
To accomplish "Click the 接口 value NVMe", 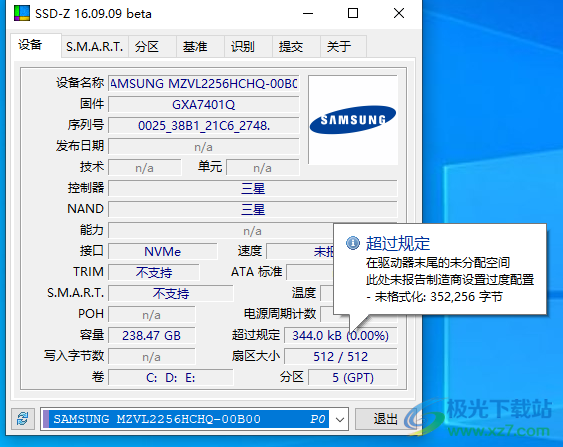I will (163, 251).
